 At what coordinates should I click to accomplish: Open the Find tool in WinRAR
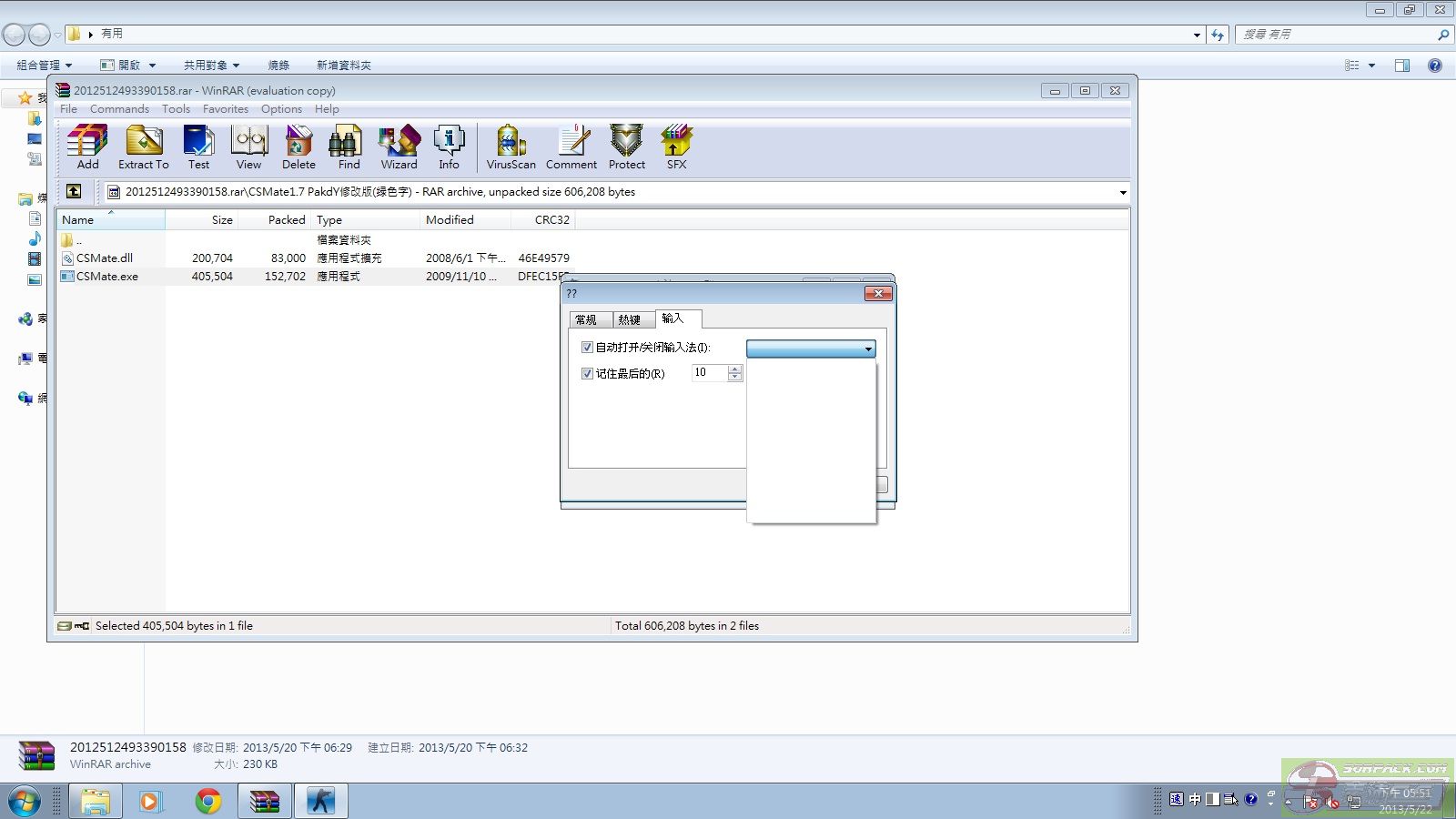coord(349,147)
